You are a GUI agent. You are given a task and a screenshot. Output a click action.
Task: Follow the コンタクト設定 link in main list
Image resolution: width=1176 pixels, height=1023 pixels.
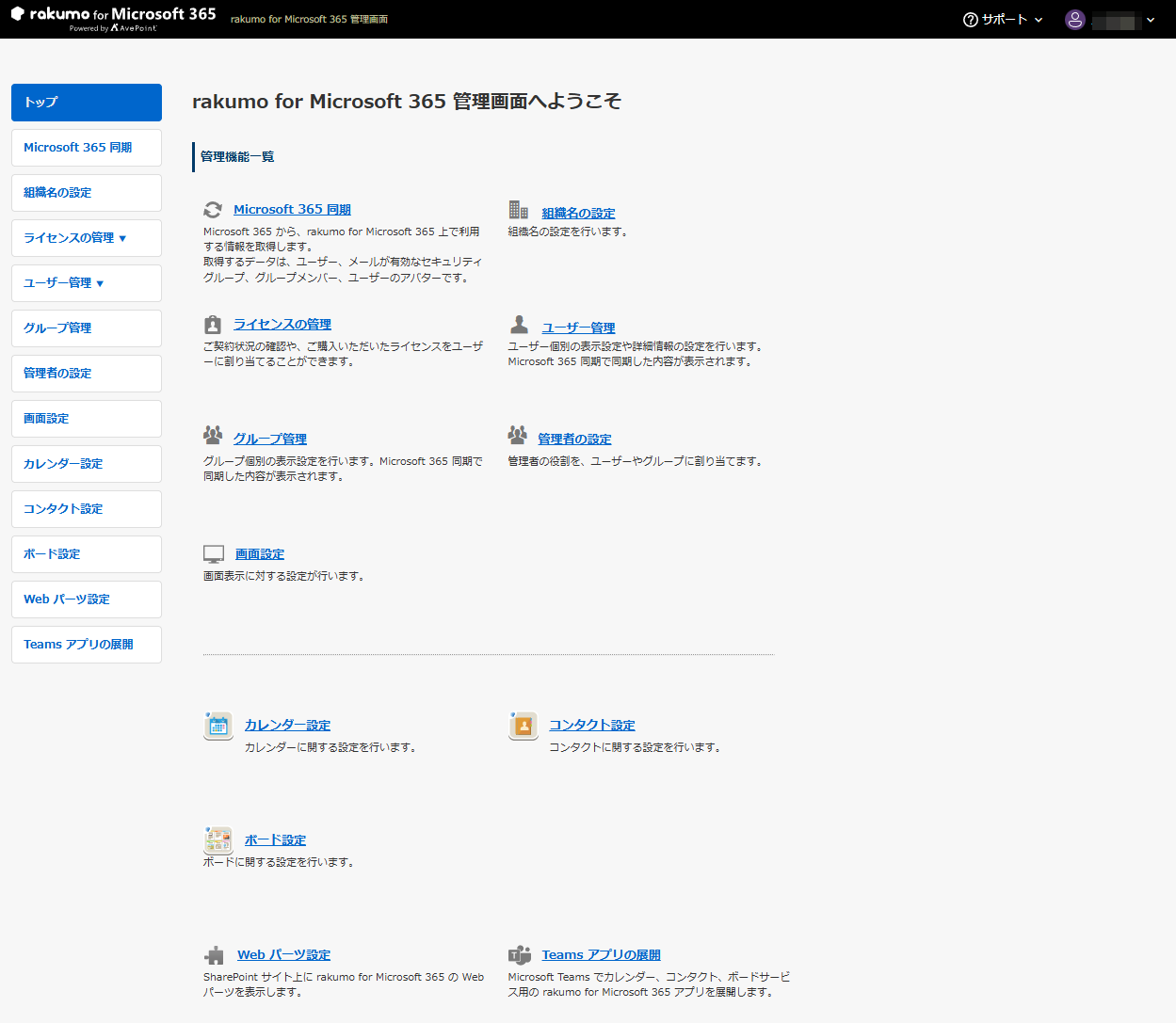click(591, 726)
